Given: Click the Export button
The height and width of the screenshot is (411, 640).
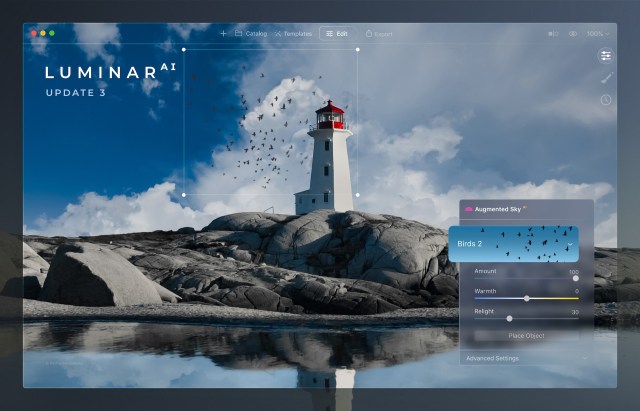Looking at the screenshot, I should [379, 33].
